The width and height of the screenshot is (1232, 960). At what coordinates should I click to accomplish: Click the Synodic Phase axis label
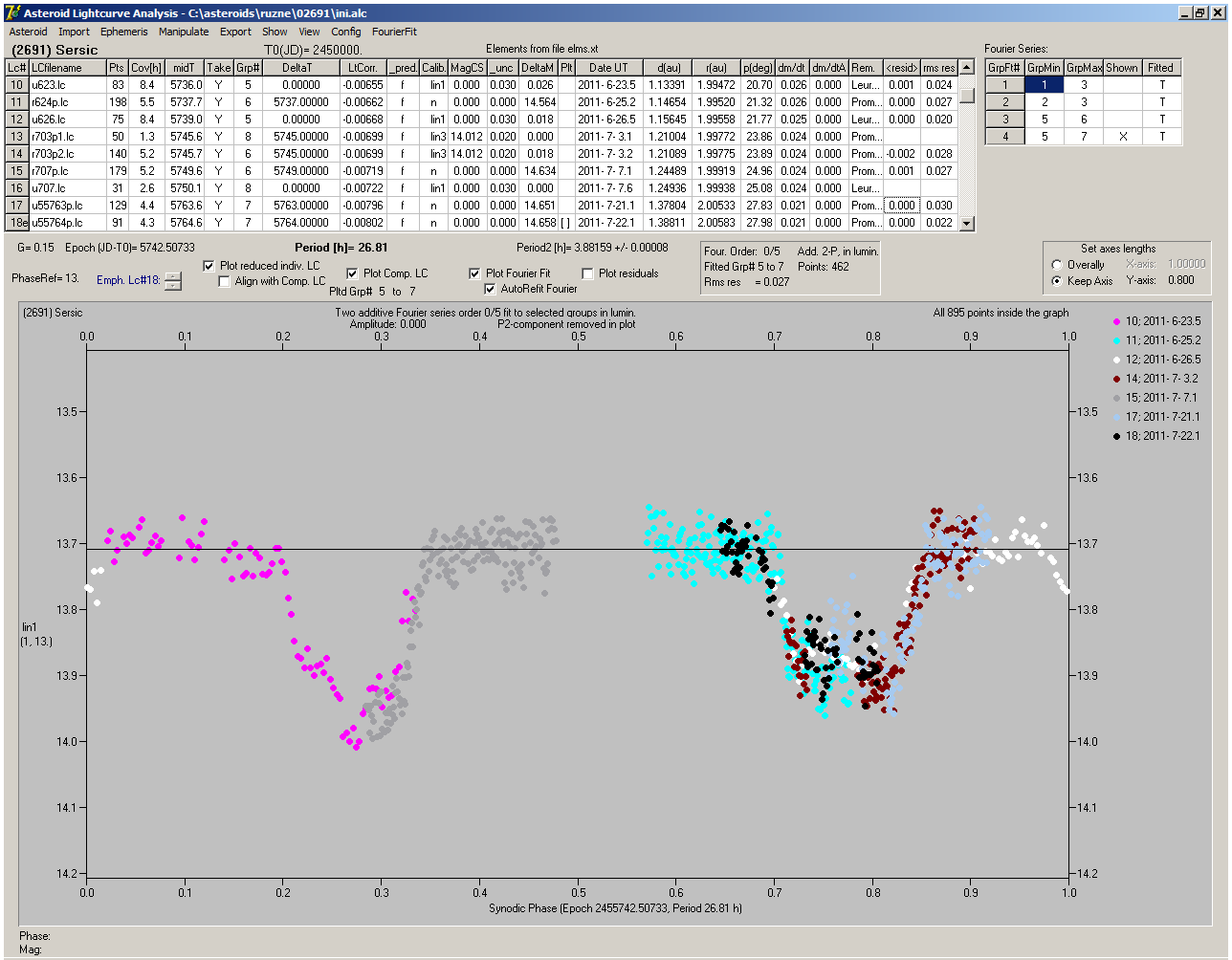click(x=615, y=908)
